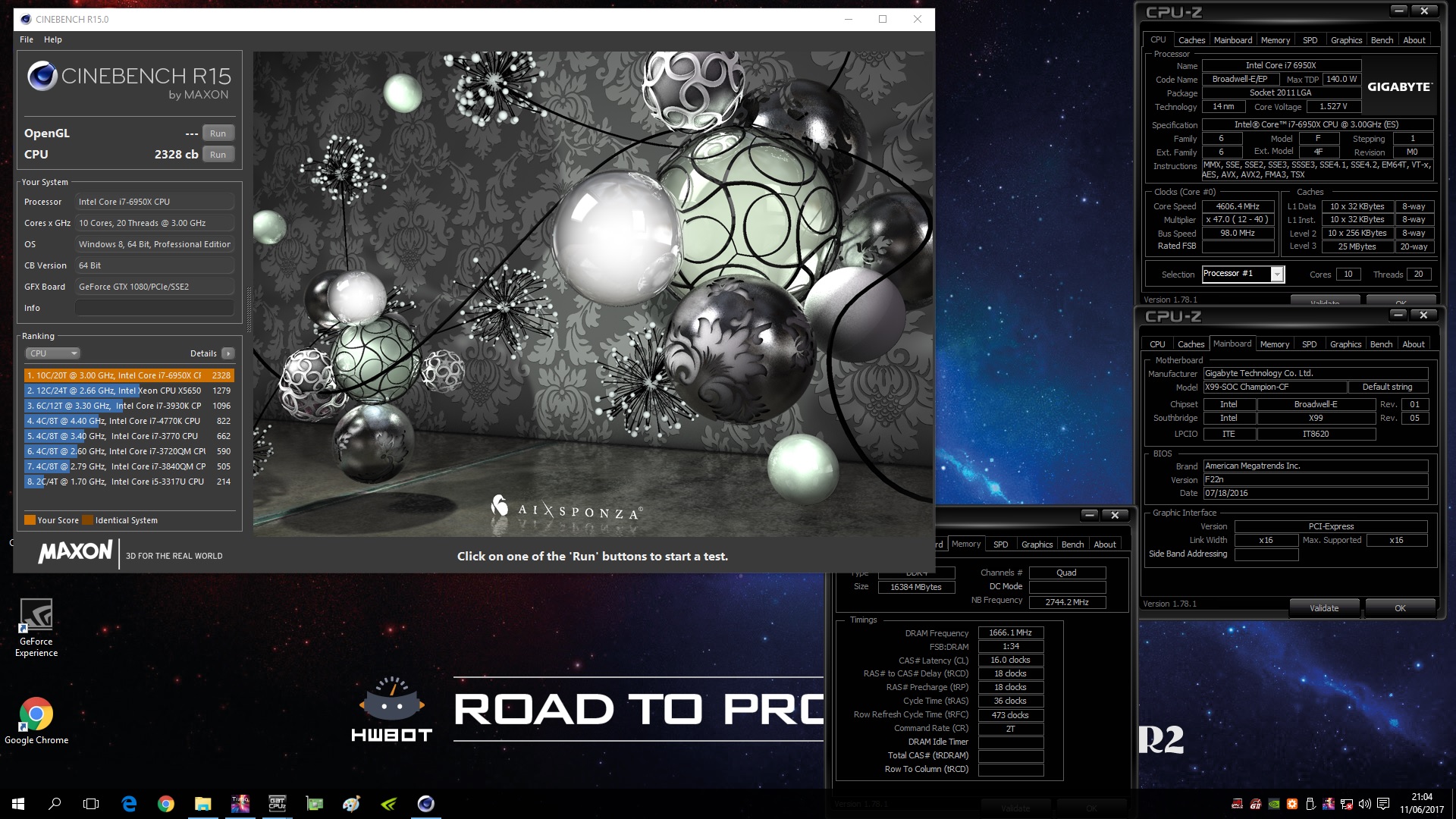Switch to Memory tab in top CPU-Z window
The image size is (1456, 819).
1276,40
